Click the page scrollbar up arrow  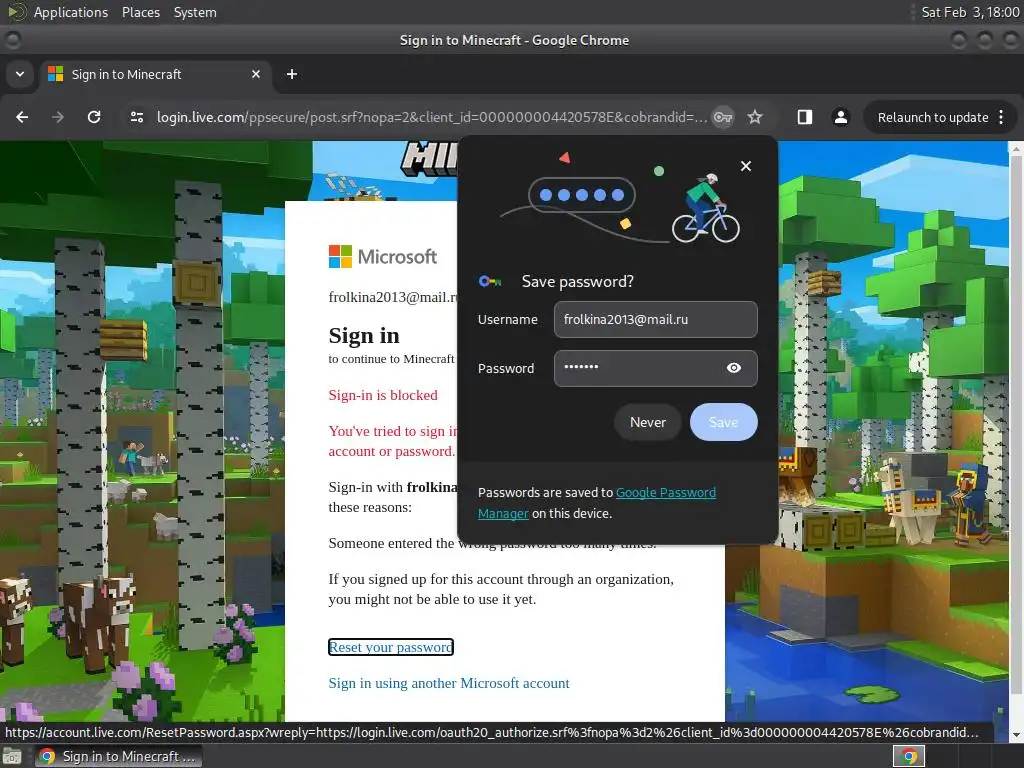[1016, 149]
